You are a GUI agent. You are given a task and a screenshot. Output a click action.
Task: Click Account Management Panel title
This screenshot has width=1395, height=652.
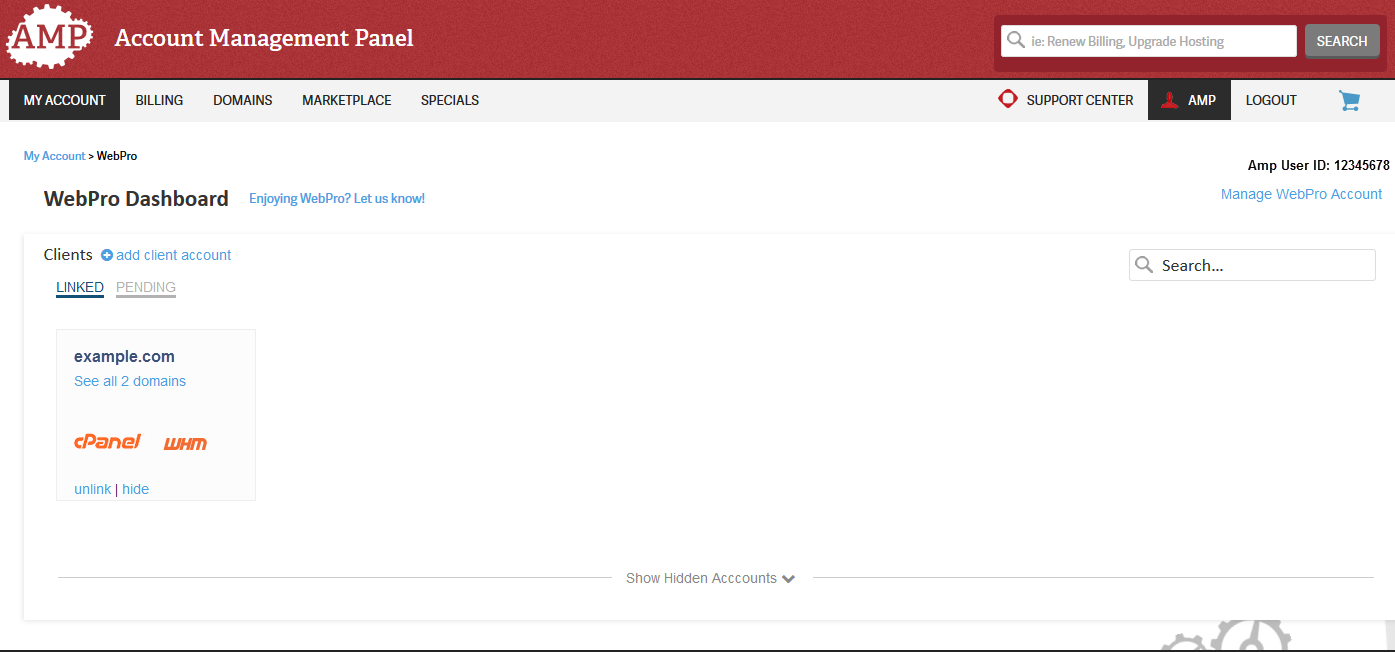(264, 38)
